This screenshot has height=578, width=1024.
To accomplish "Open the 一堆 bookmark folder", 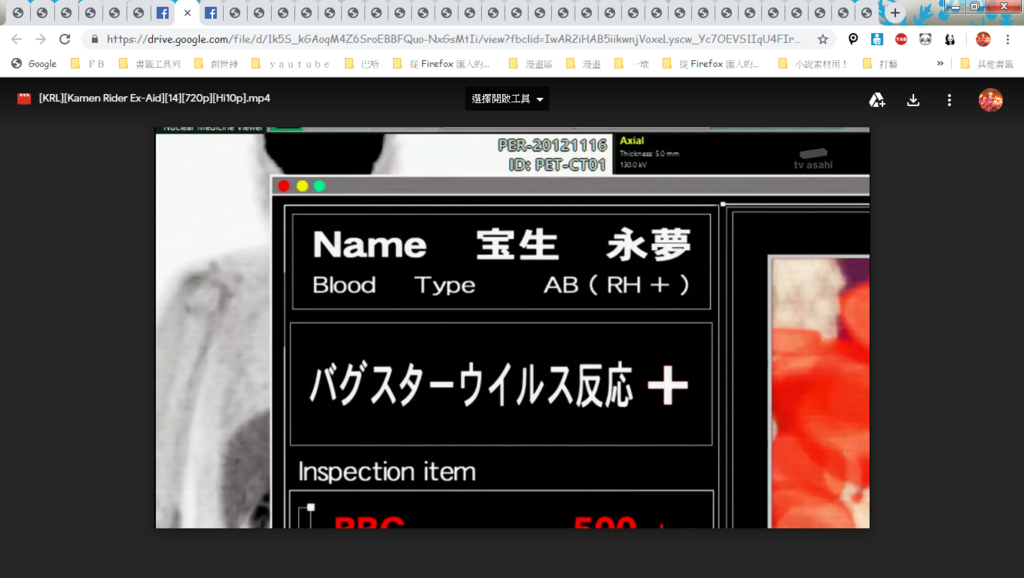I will 632,63.
